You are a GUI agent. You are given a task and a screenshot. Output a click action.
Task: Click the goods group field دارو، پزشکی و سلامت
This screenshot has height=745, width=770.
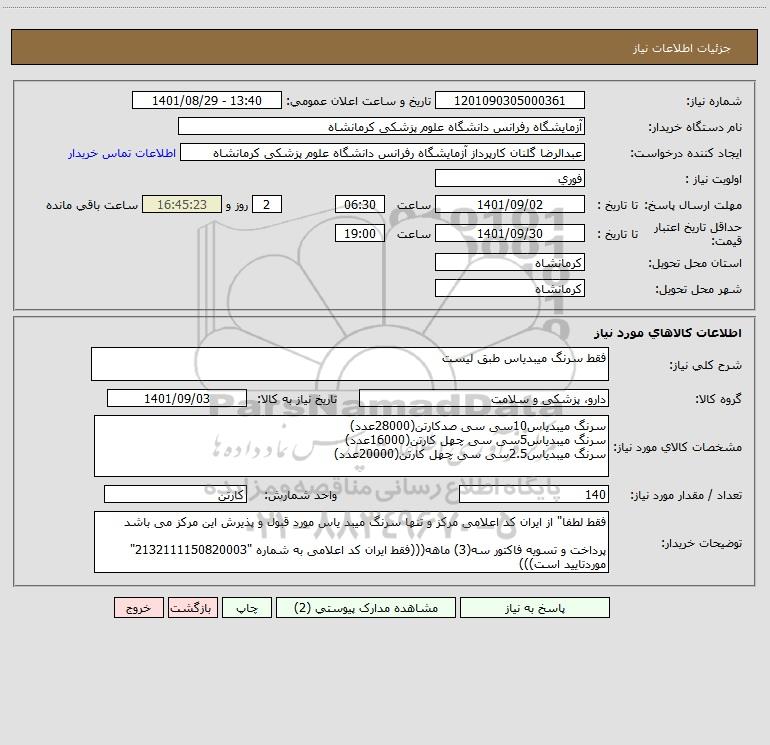pos(484,398)
